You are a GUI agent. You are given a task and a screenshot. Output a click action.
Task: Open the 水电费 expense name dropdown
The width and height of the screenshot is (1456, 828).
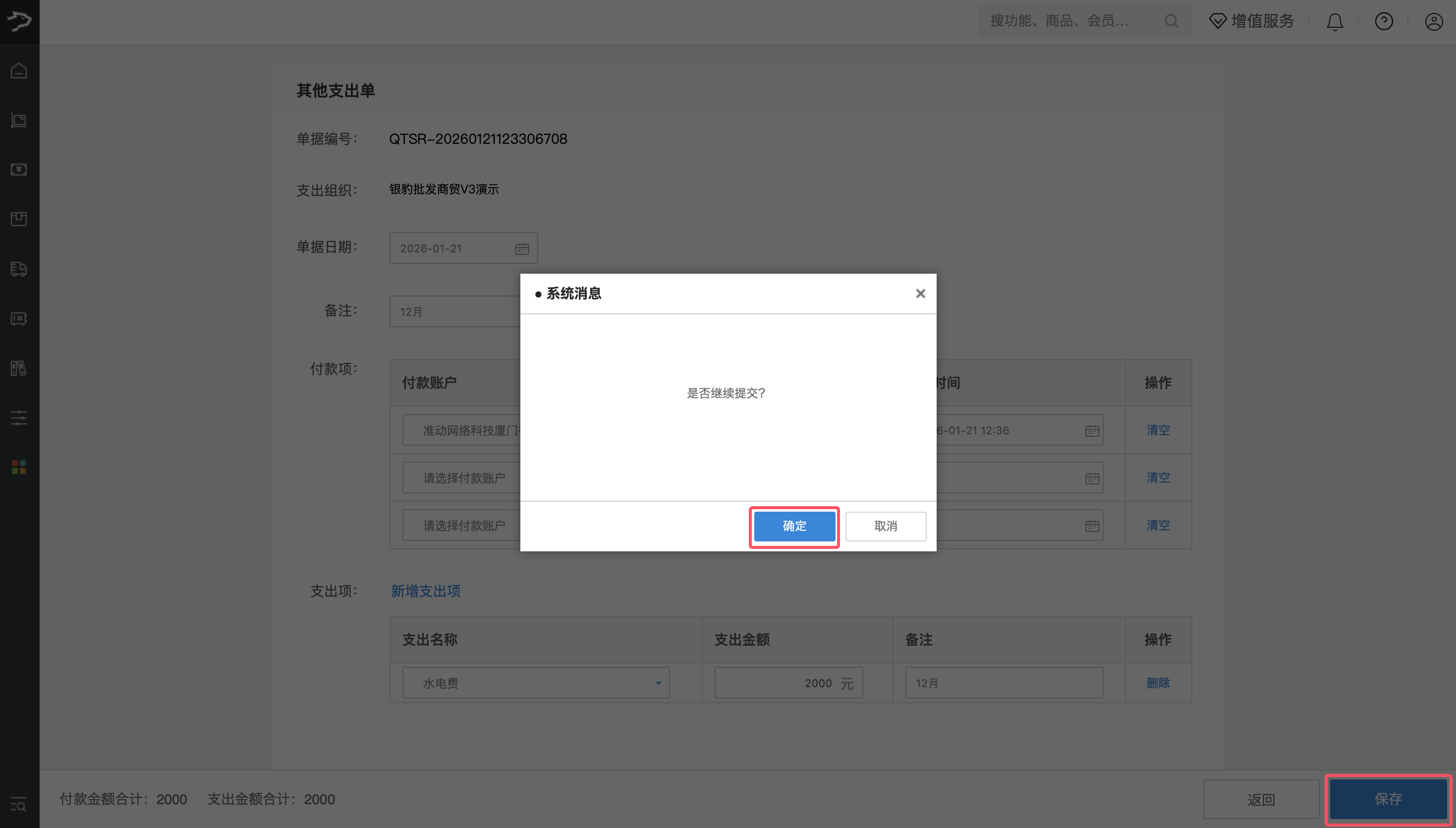point(658,682)
